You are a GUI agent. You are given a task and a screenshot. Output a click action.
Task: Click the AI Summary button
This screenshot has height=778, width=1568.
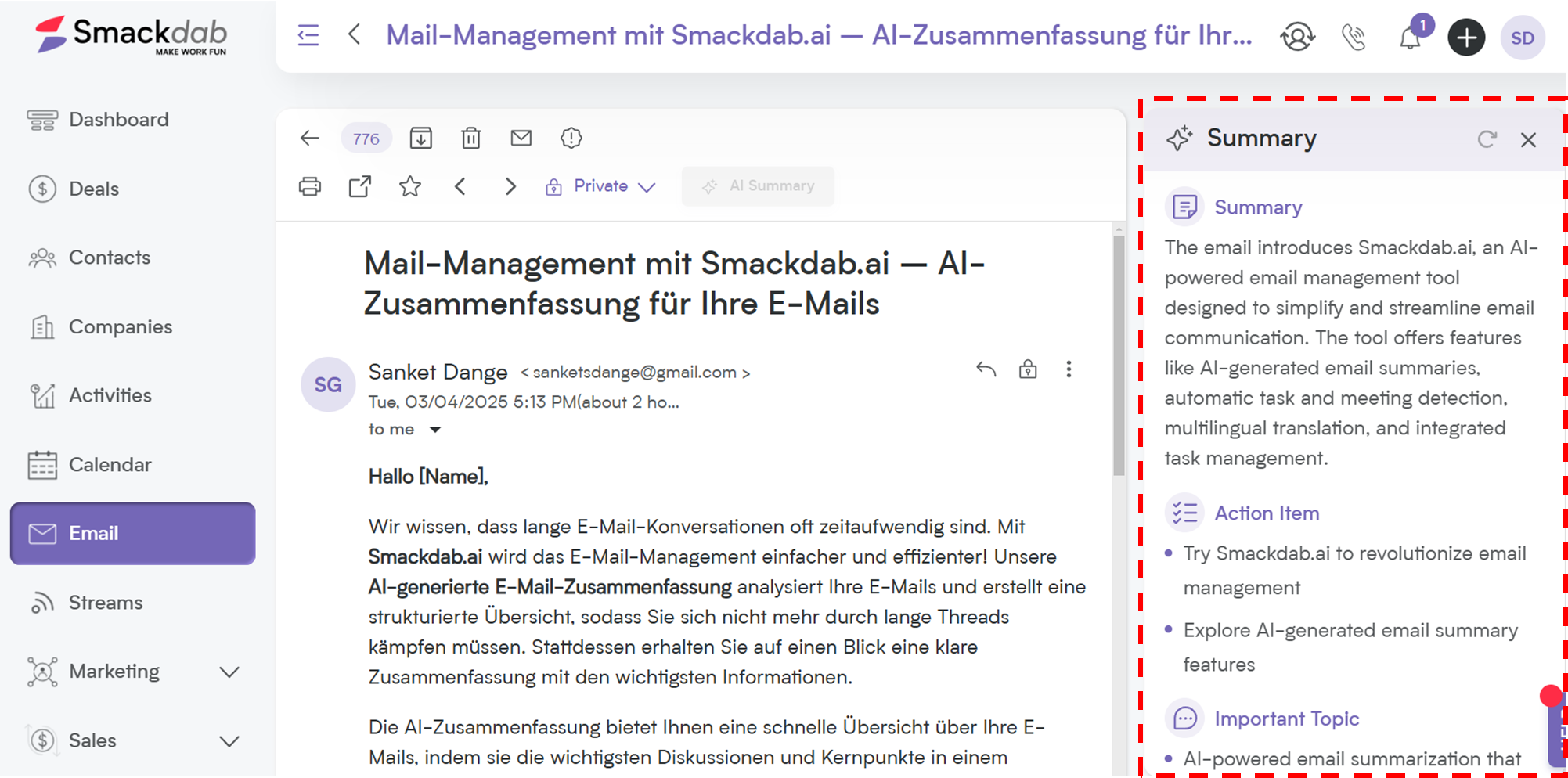(x=758, y=186)
